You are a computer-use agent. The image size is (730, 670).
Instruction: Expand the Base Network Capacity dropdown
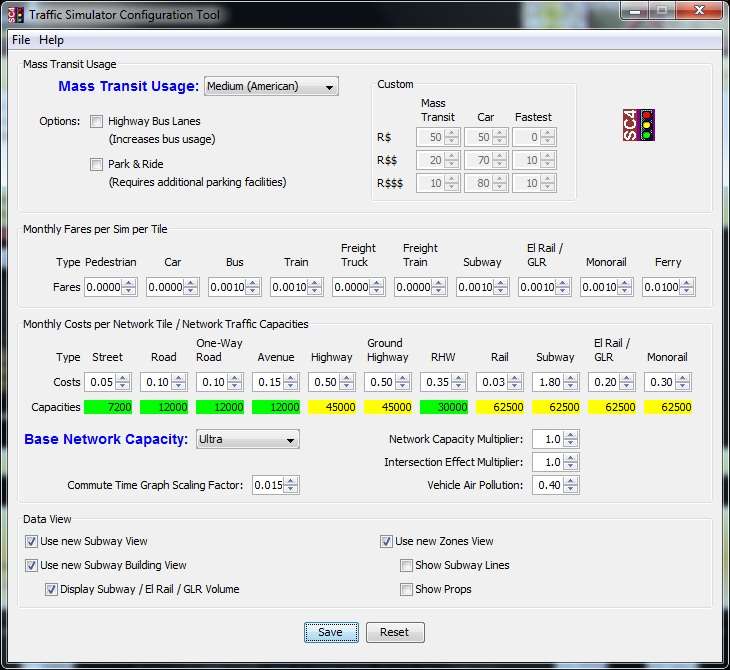[x=248, y=439]
